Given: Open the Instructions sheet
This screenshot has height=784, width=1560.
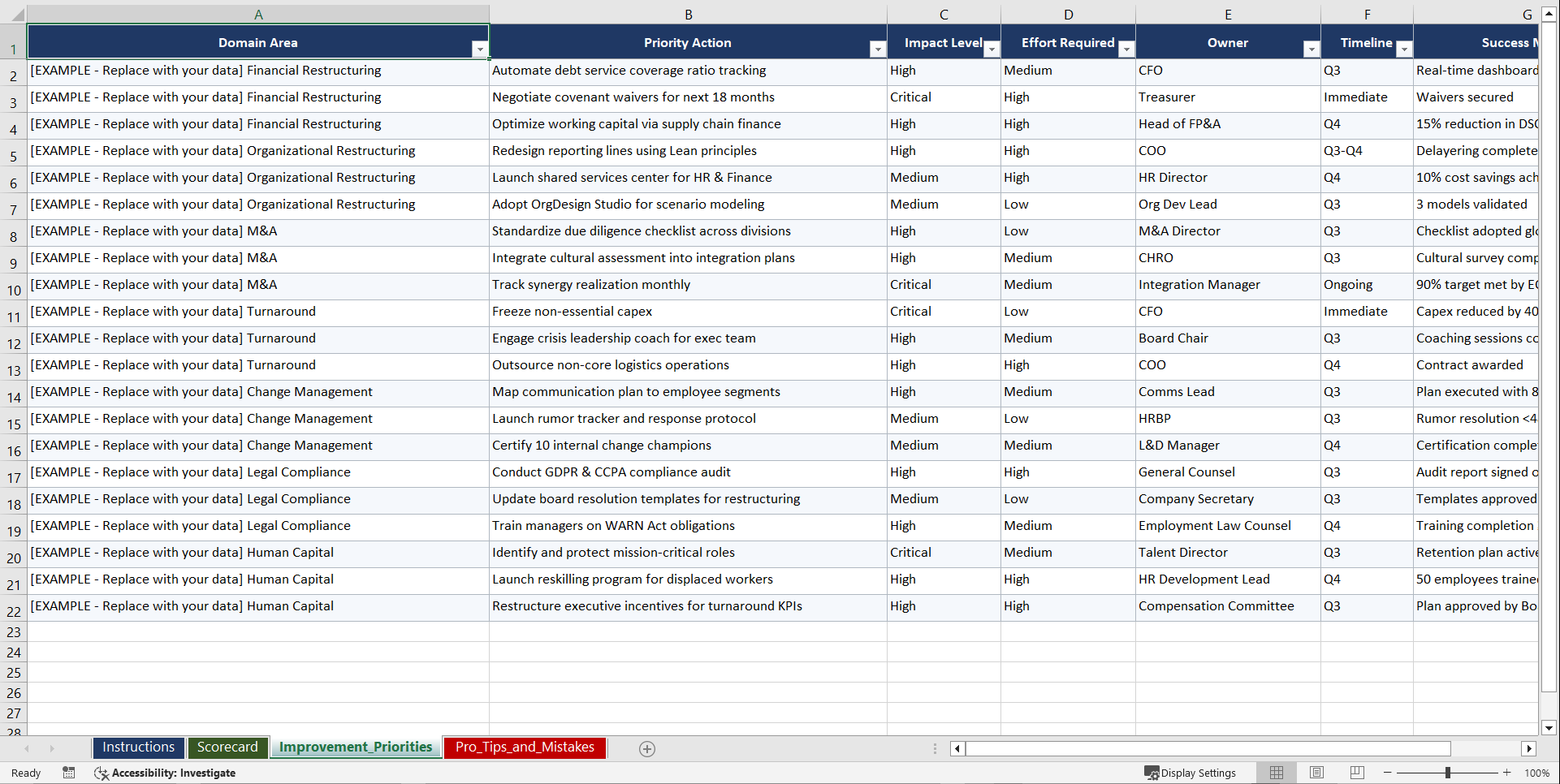Looking at the screenshot, I should coord(138,747).
